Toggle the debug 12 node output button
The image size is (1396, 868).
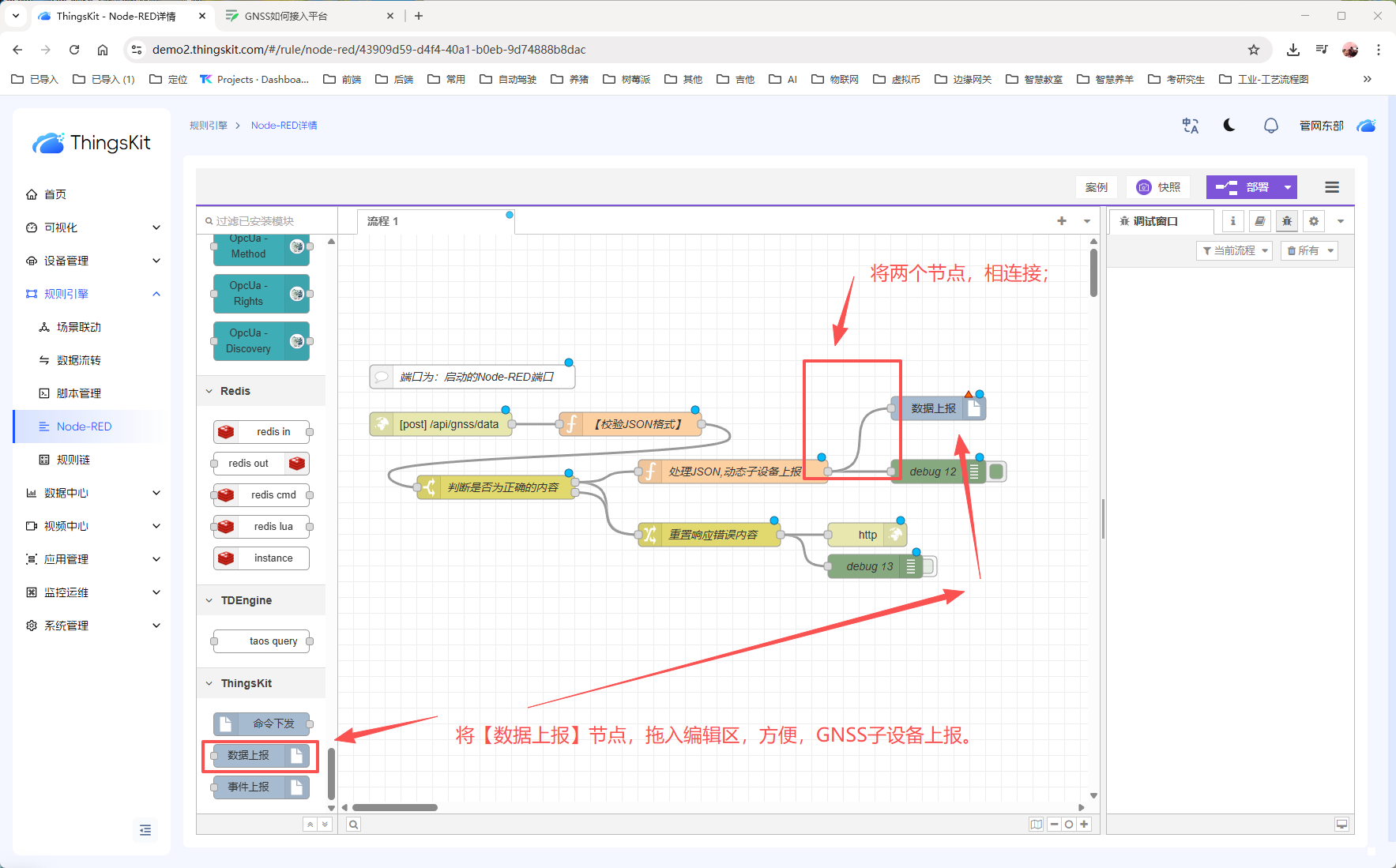click(996, 472)
